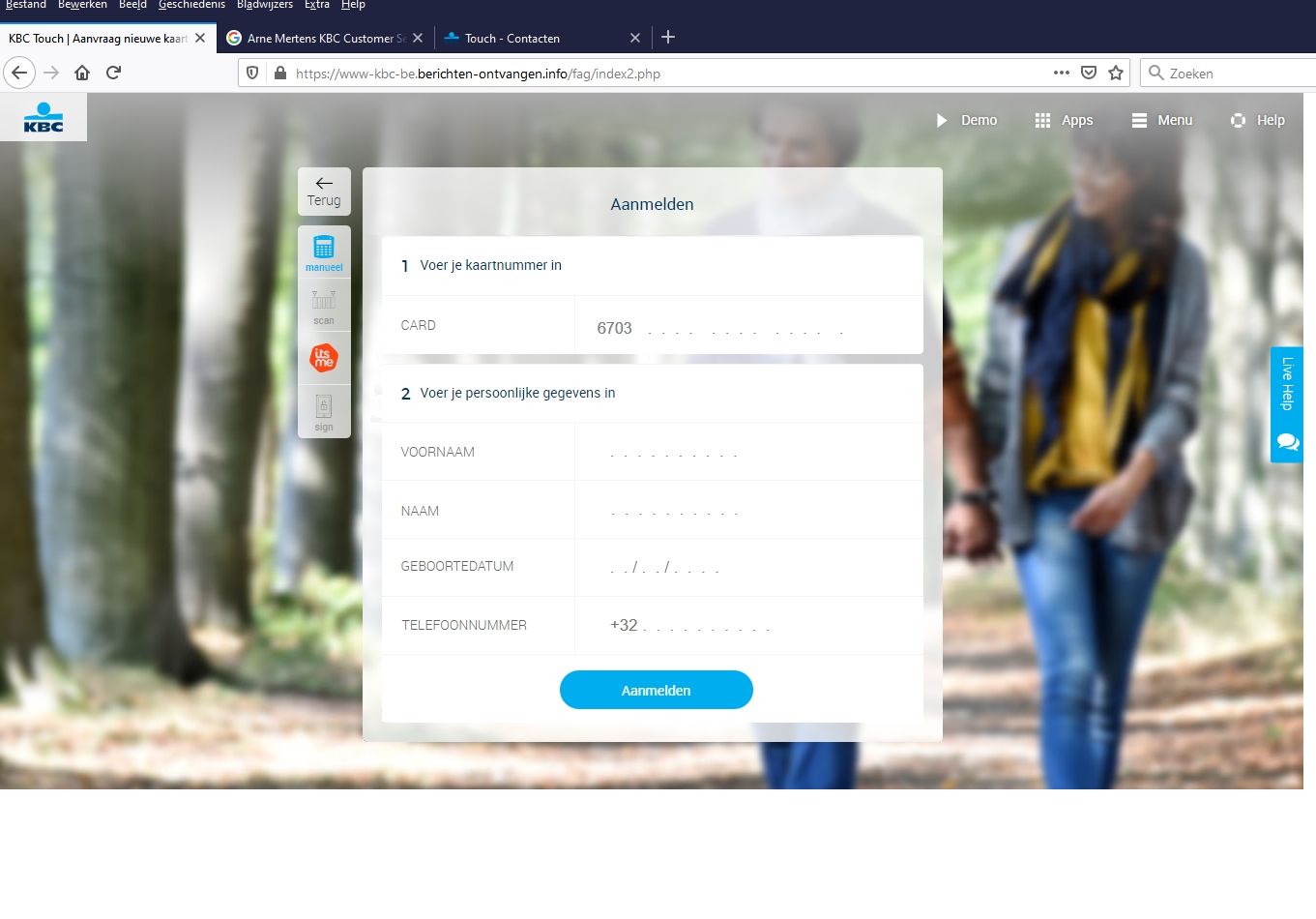Viewport: 1316px width, 919px height.
Task: Click the CARD number input field
Action: pyautogui.click(x=747, y=328)
